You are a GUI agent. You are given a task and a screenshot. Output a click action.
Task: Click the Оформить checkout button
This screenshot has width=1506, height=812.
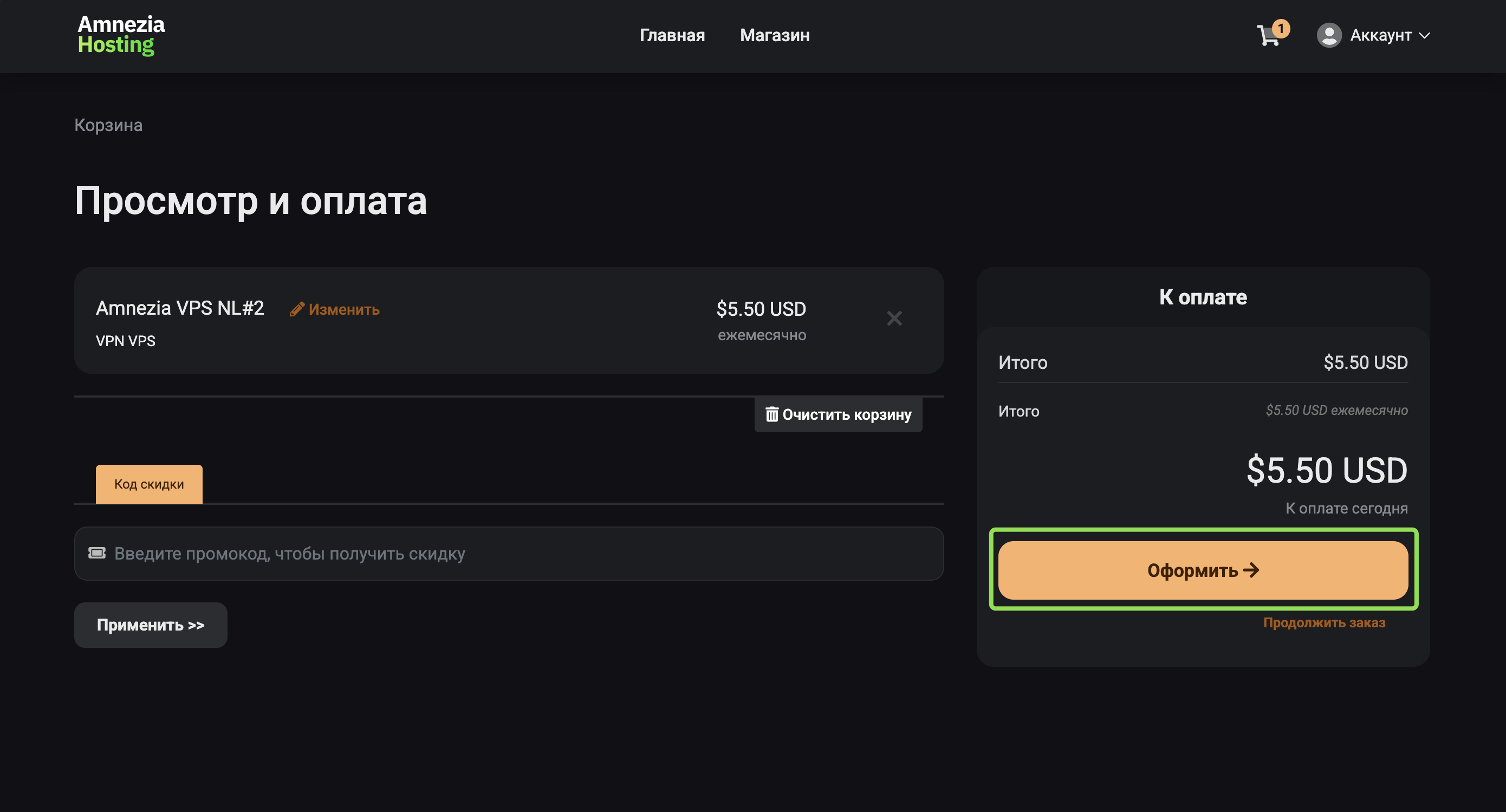[1203, 570]
